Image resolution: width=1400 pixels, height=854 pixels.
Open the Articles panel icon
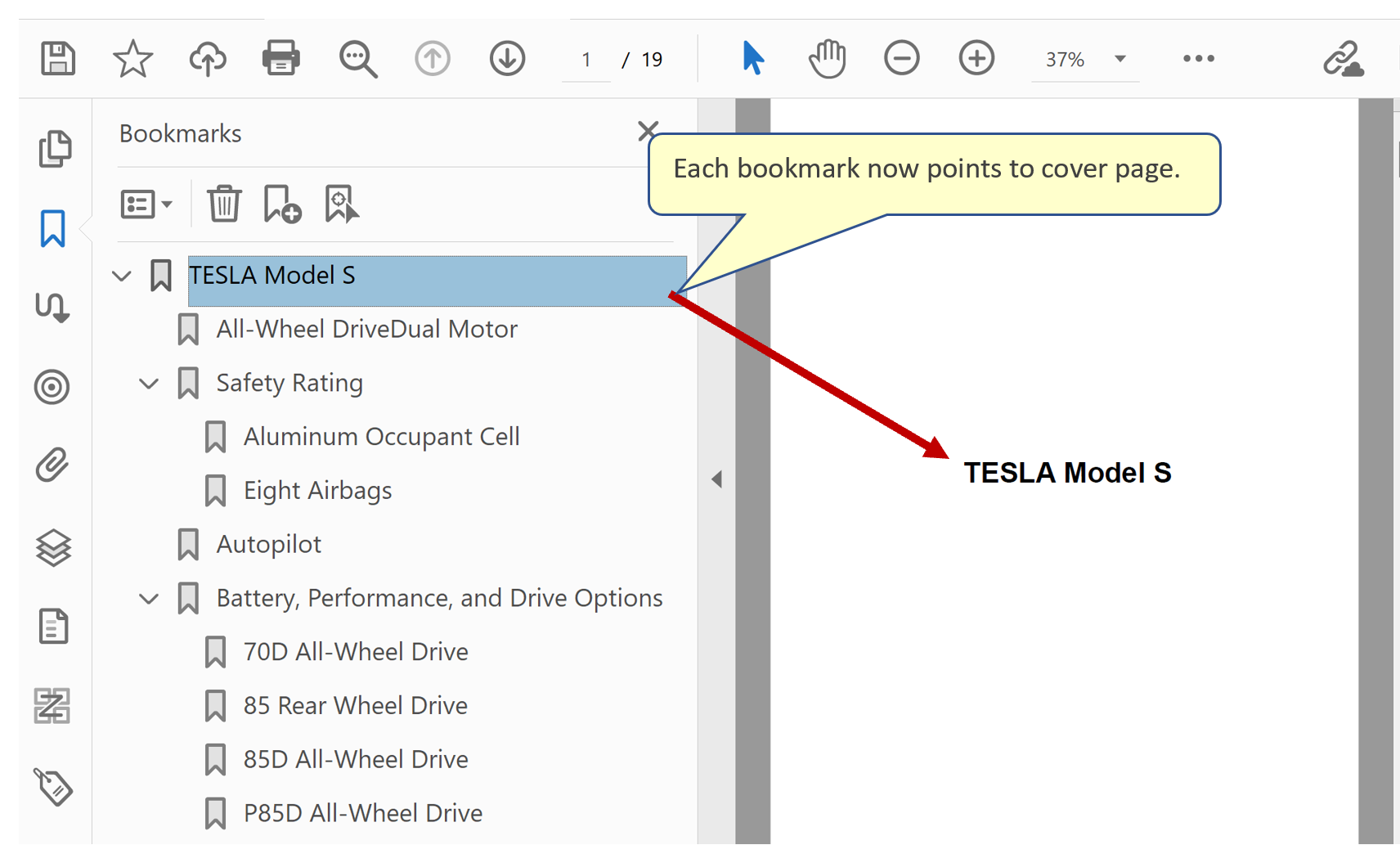point(52,308)
